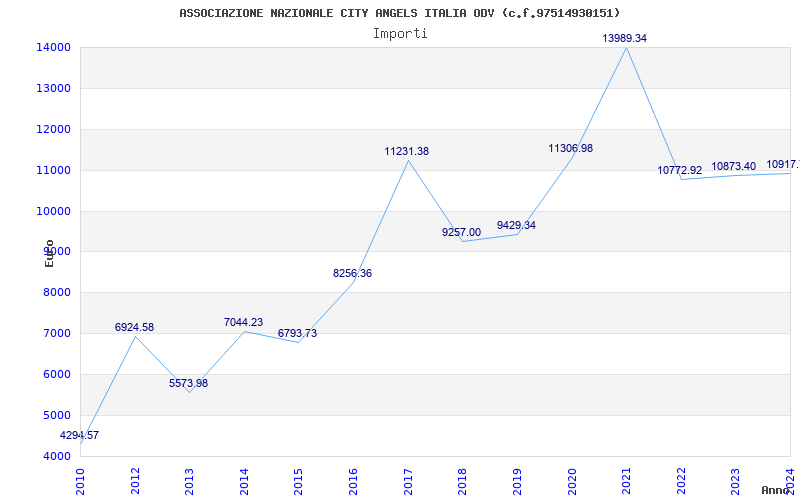This screenshot has width=800, height=500.
Task: Click x-axis year 2015
Action: [299, 482]
